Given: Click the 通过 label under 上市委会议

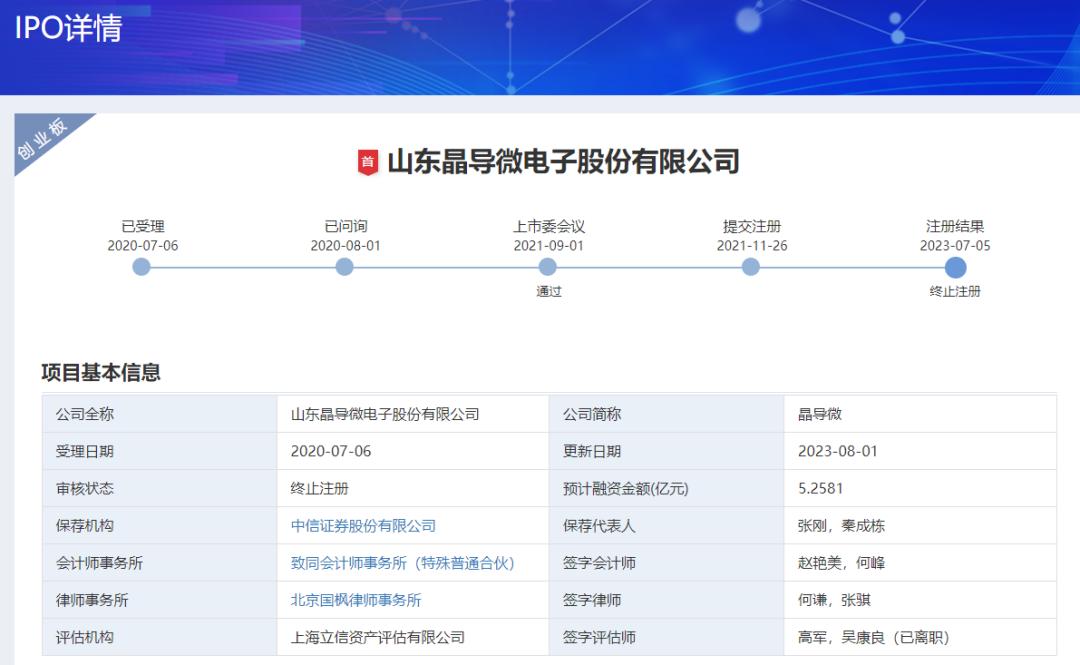Looking at the screenshot, I should 548,292.
